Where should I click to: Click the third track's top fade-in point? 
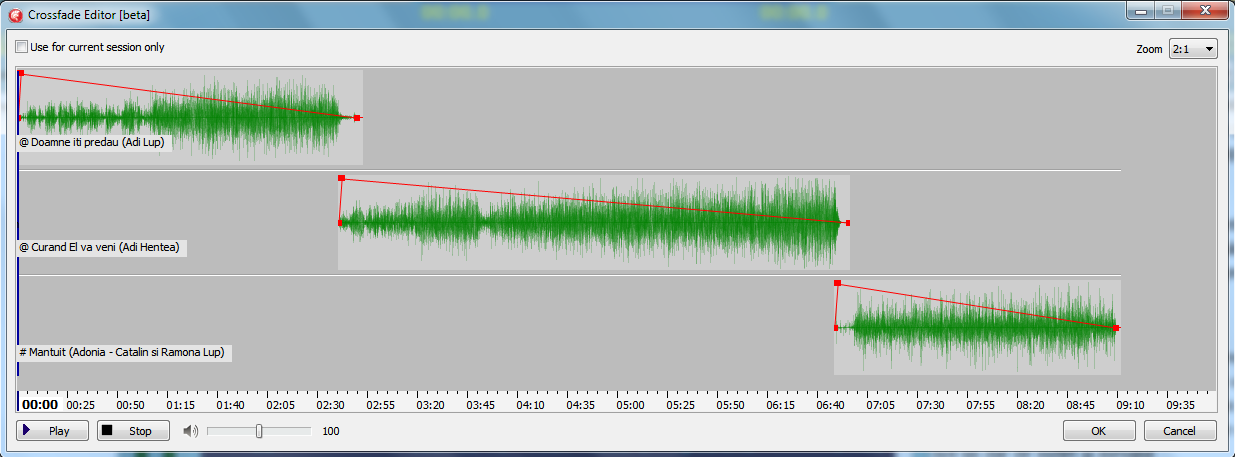coord(837,283)
